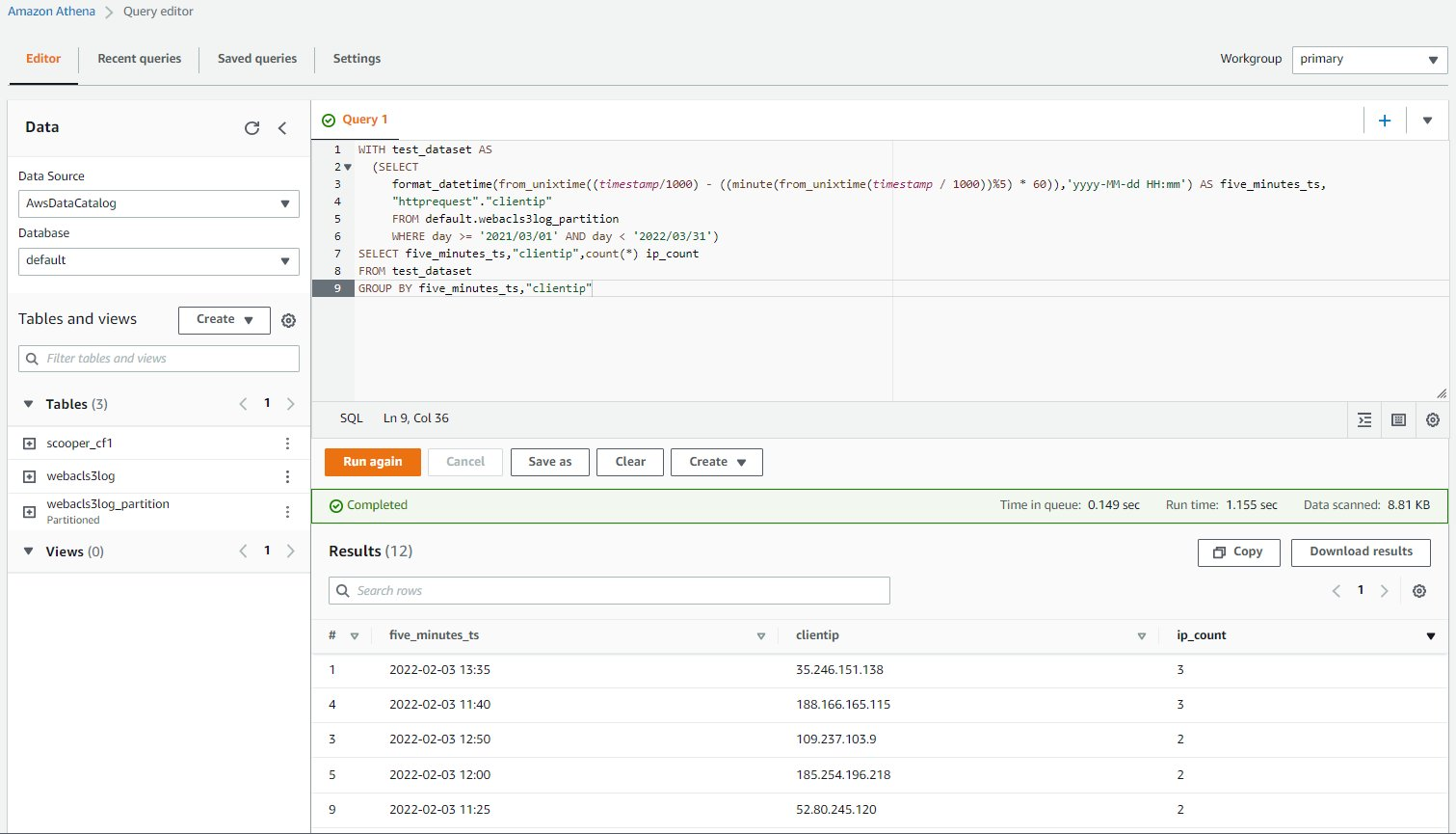Screen dimensions: 1456x834
Task: Open Tables and views settings gear
Action: coord(288,320)
